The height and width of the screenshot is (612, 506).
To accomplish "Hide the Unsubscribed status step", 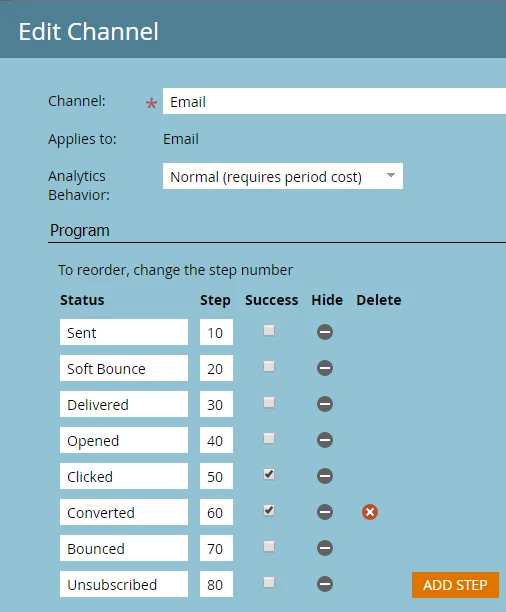I will coord(324,584).
